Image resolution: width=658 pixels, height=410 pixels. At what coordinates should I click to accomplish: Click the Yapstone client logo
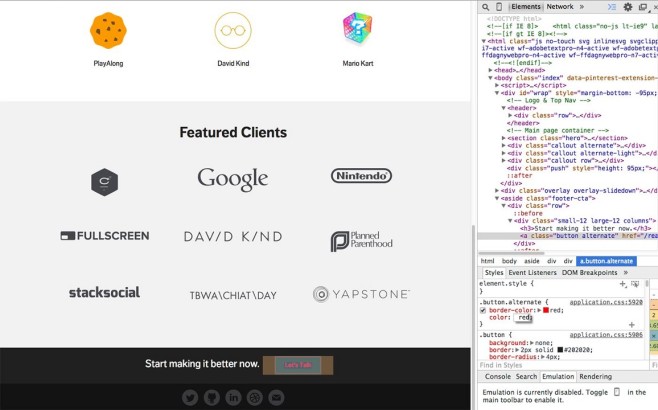tap(361, 294)
